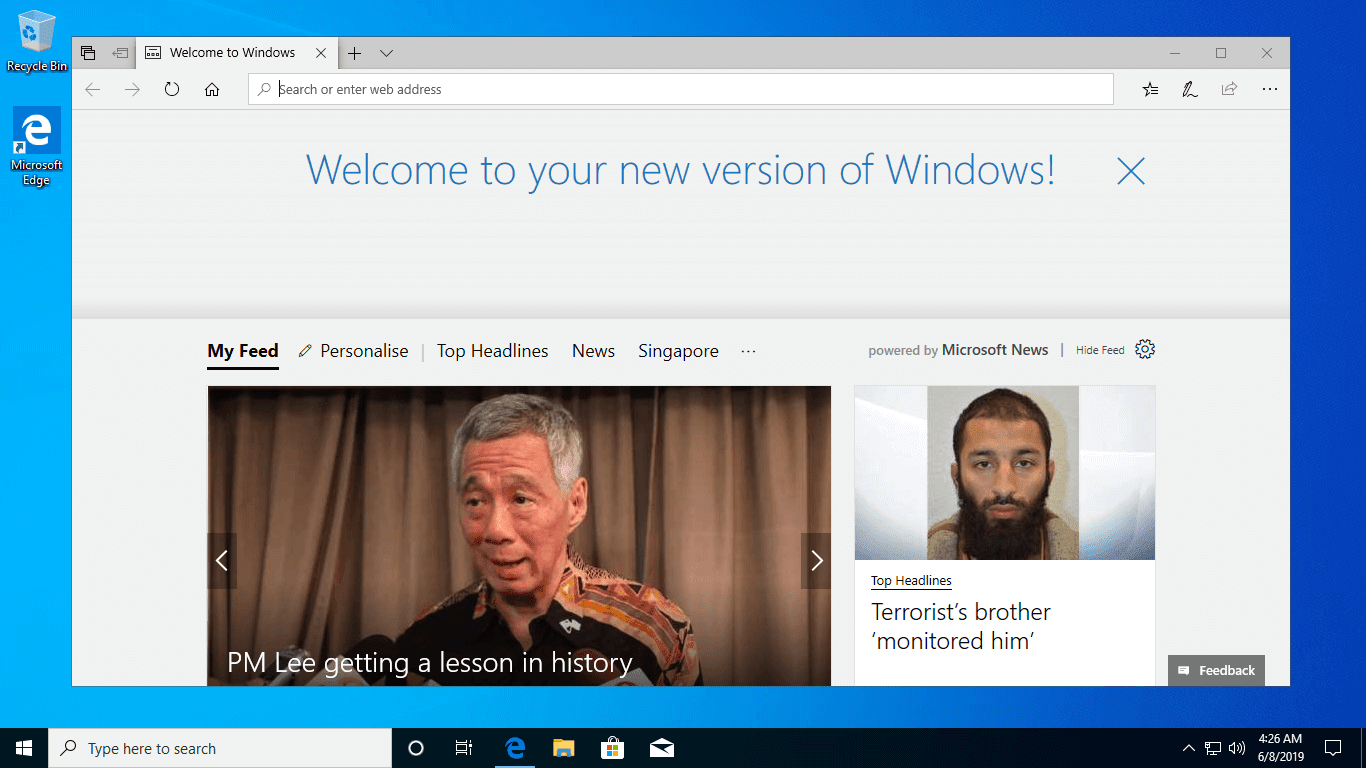
Task: Click Edge icon on taskbar
Action: [515, 748]
